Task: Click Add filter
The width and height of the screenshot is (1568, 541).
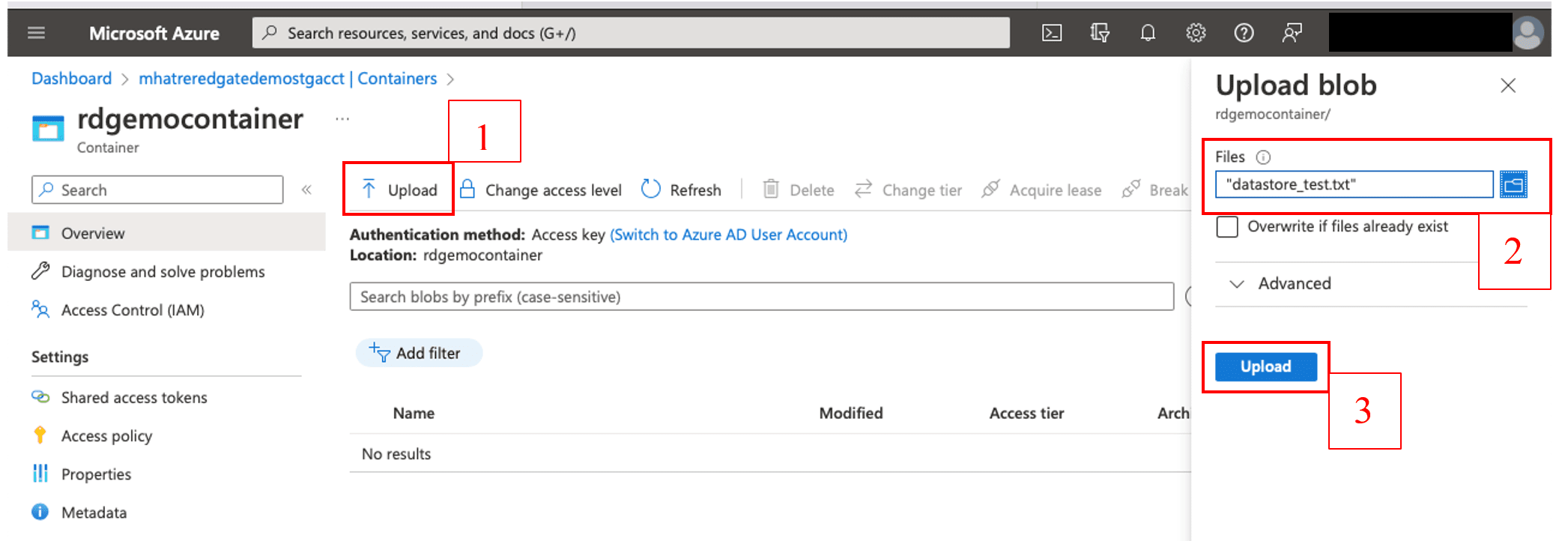Action: [x=418, y=353]
